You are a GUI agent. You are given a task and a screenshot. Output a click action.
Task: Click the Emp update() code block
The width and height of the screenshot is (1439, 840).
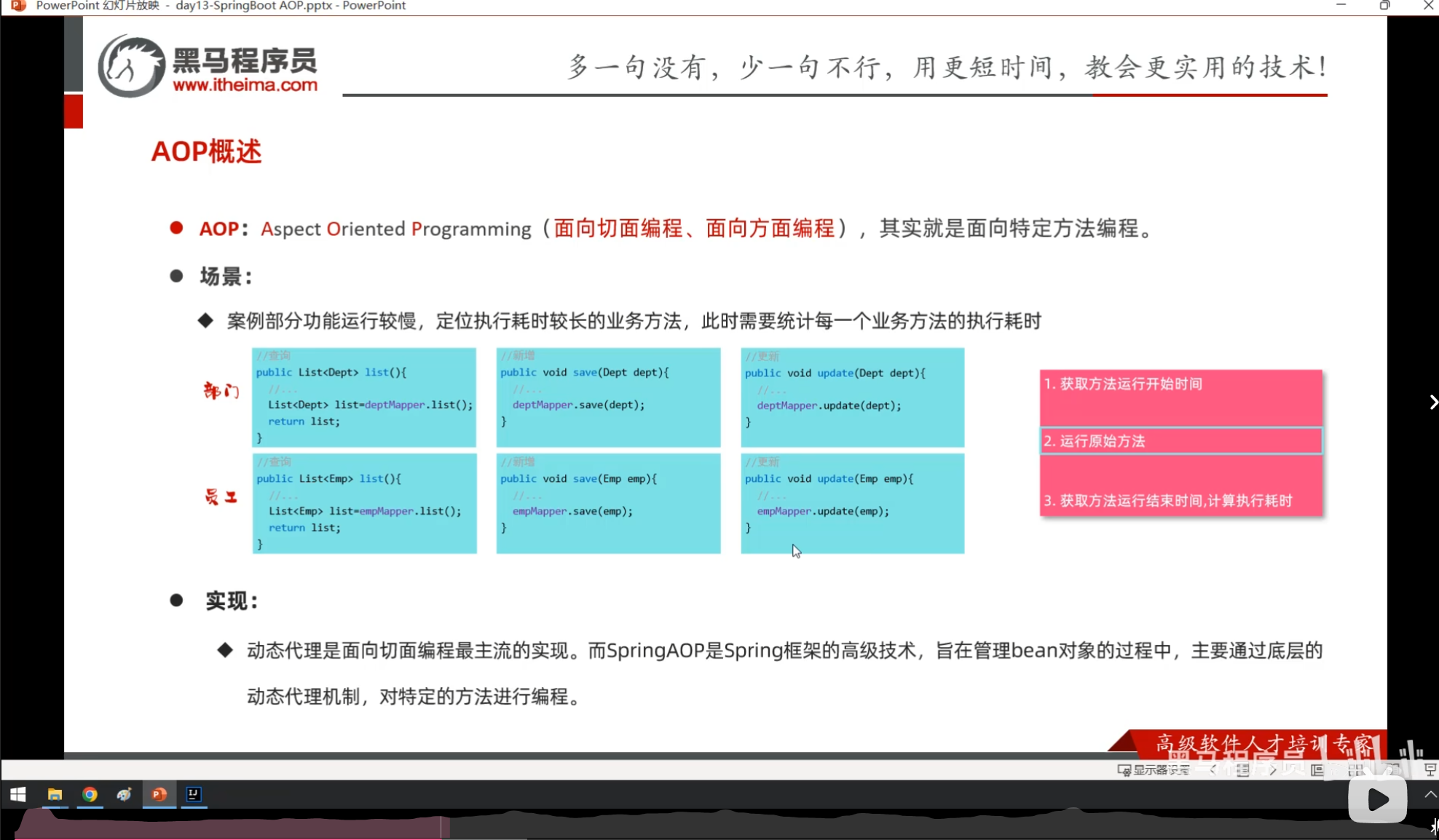(x=852, y=503)
